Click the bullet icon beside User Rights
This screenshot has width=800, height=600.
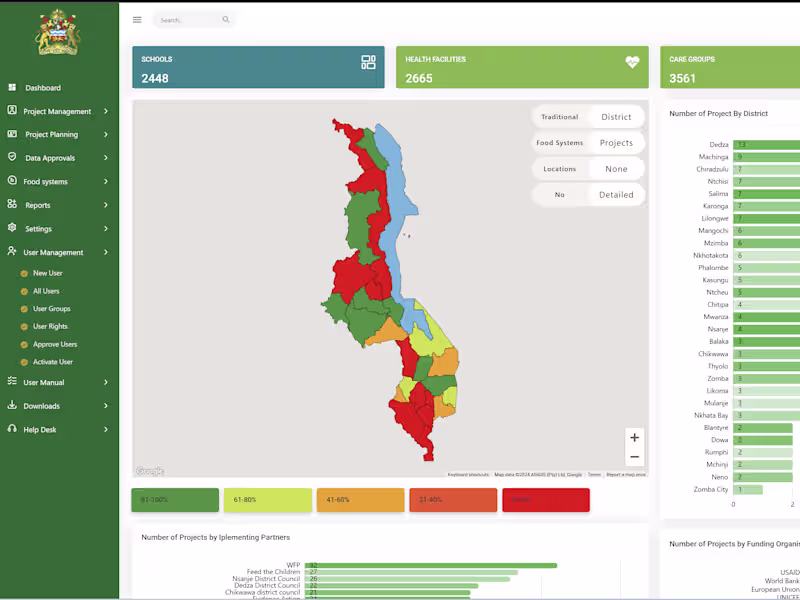click(x=24, y=327)
